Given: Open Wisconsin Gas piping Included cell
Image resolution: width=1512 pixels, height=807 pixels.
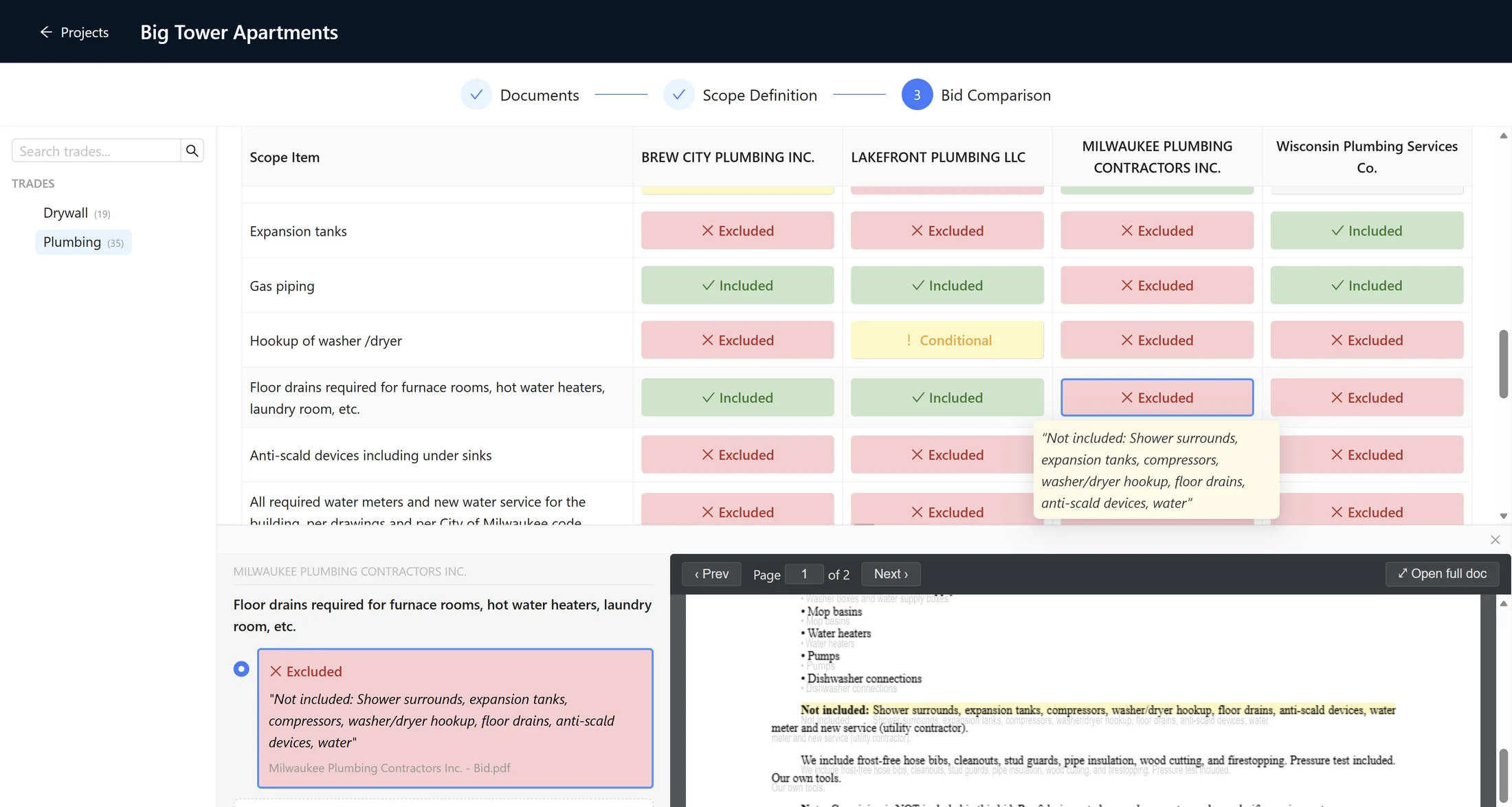Looking at the screenshot, I should pyautogui.click(x=1366, y=285).
